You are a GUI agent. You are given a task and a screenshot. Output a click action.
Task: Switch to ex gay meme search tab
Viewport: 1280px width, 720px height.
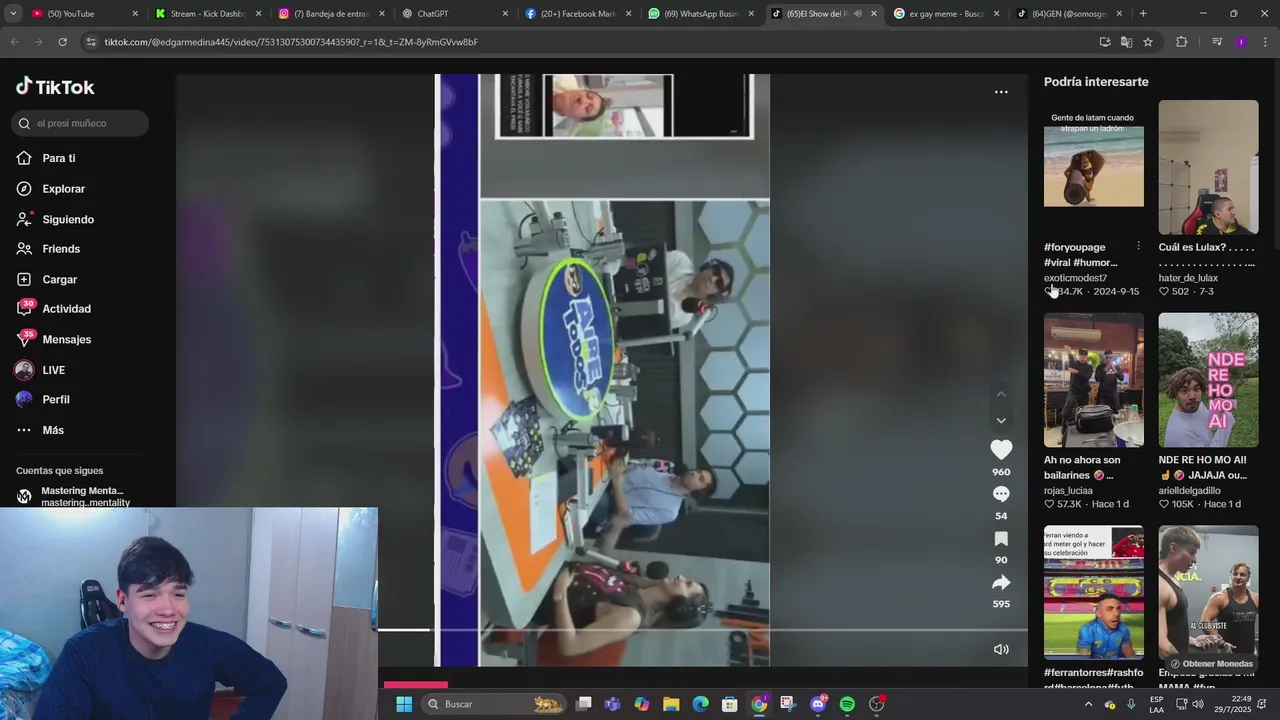click(947, 14)
